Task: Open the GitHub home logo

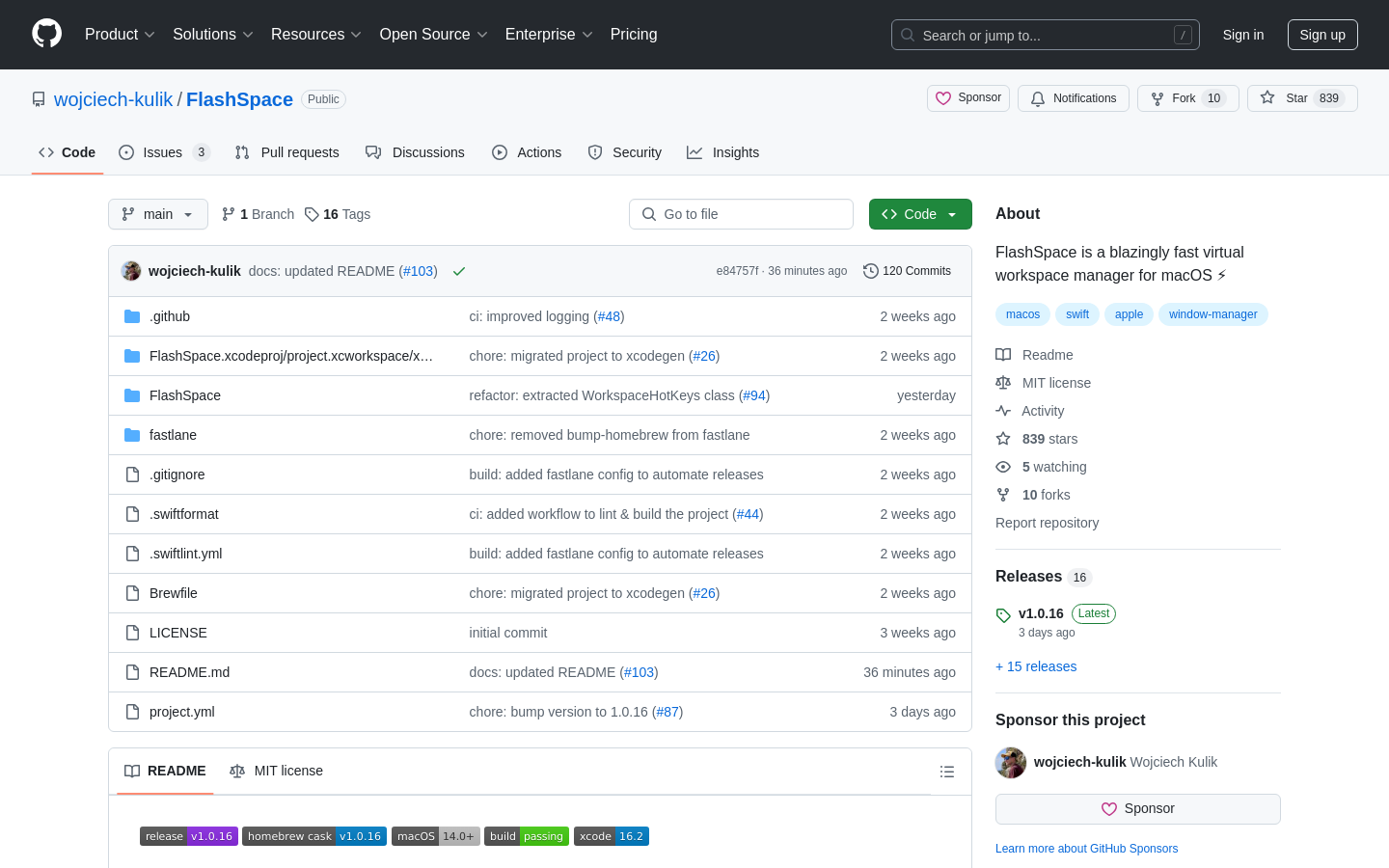Action: point(46,34)
